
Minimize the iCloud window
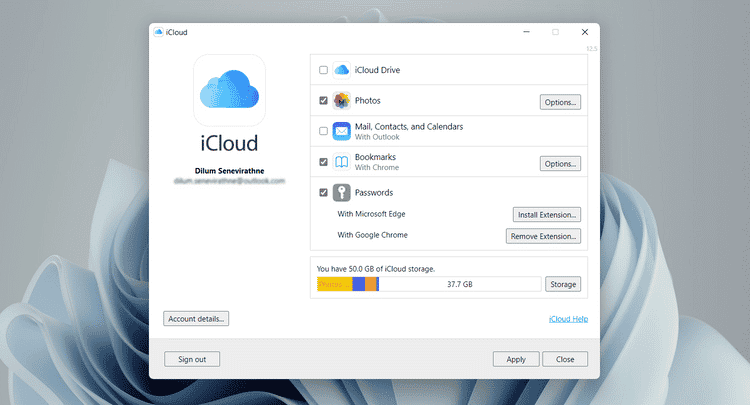(x=526, y=32)
